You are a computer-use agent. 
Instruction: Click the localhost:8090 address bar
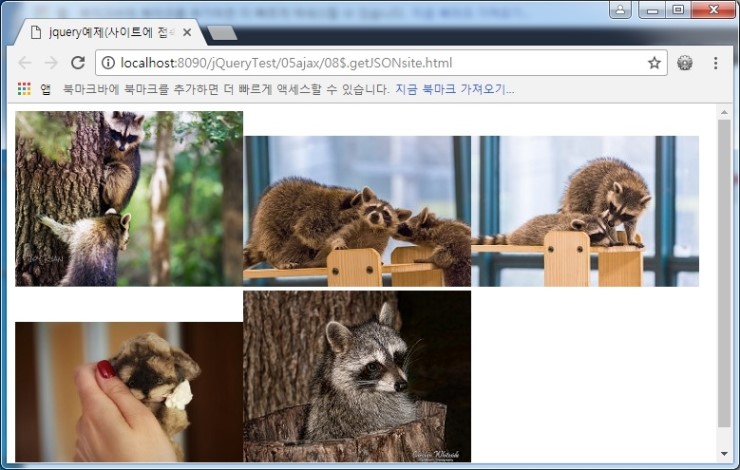(x=380, y=63)
